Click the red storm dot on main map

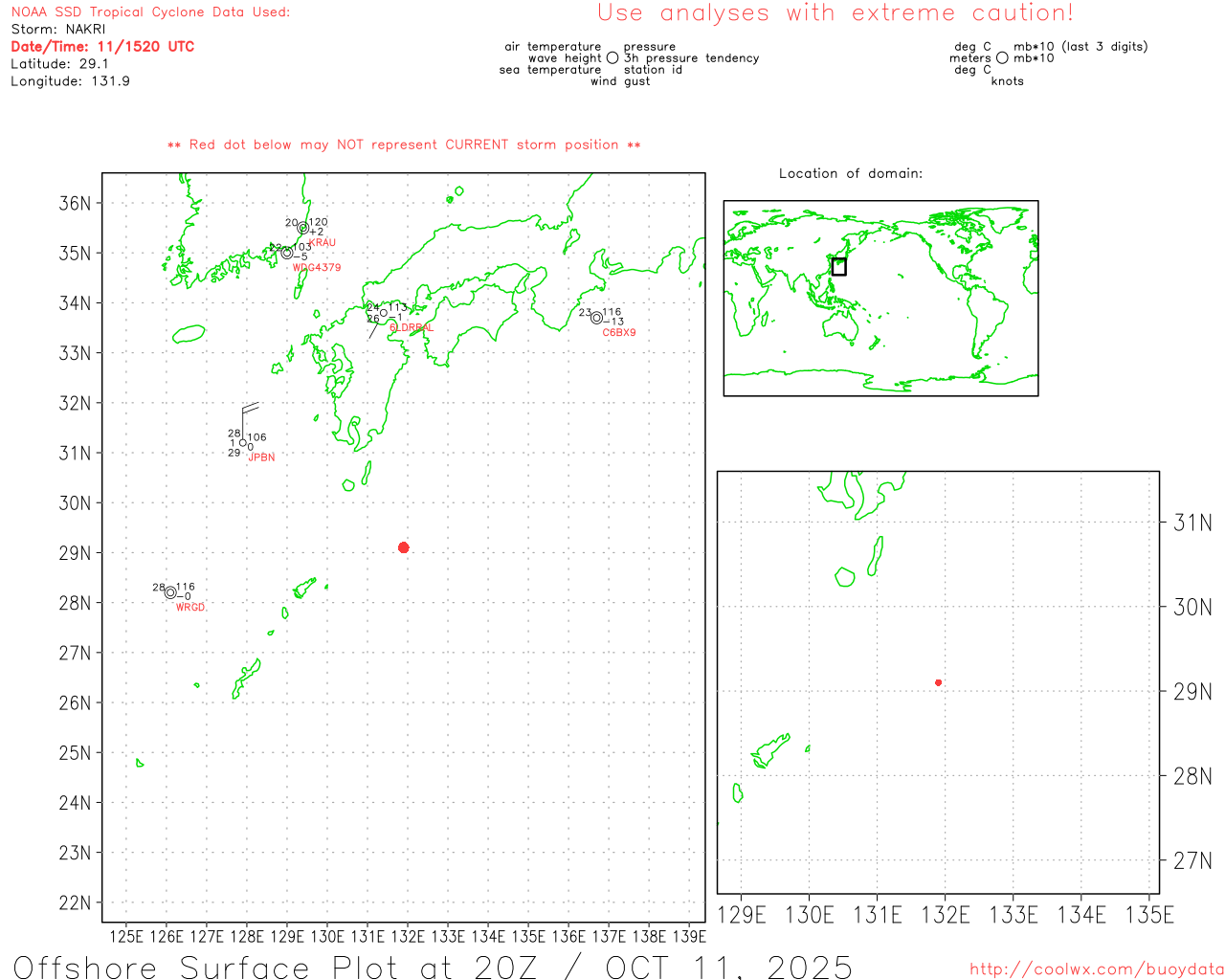click(404, 547)
